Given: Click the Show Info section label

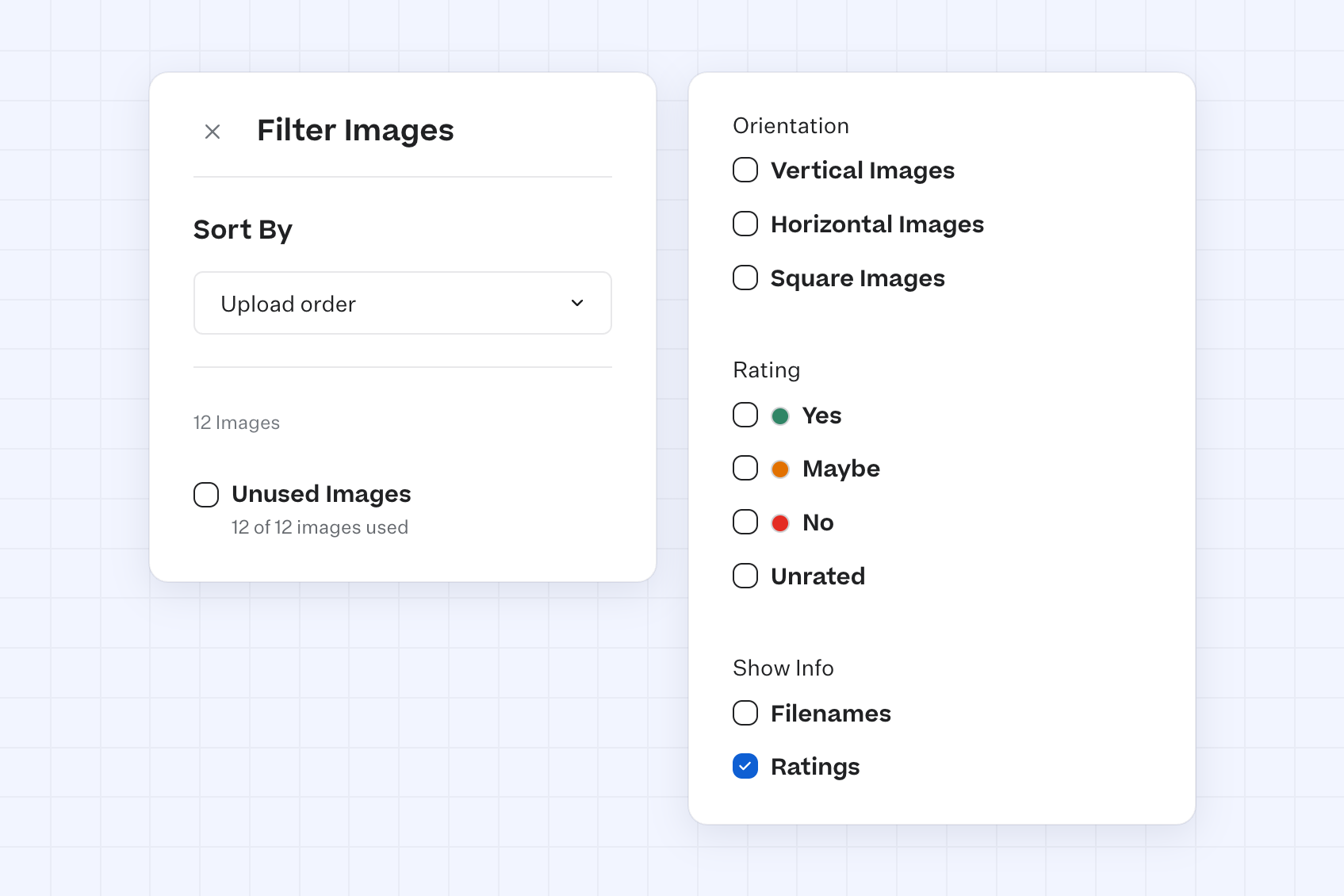Looking at the screenshot, I should (783, 668).
